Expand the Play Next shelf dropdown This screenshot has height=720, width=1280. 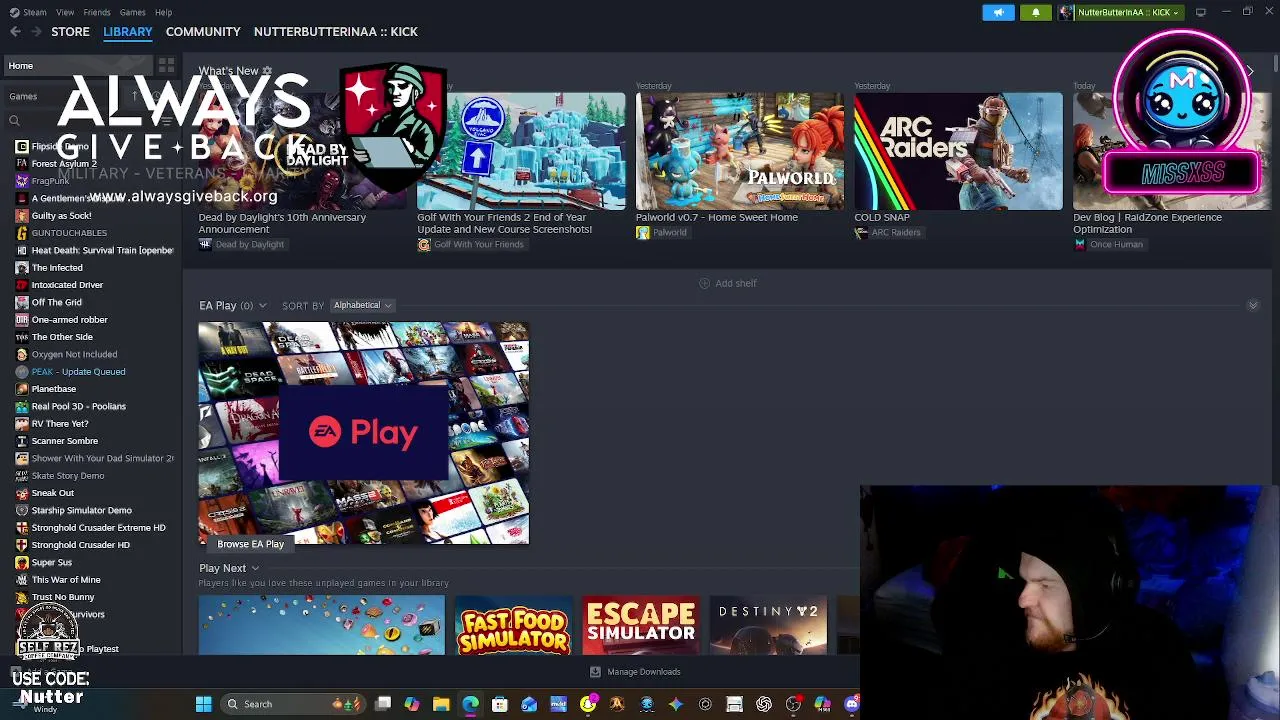point(255,569)
